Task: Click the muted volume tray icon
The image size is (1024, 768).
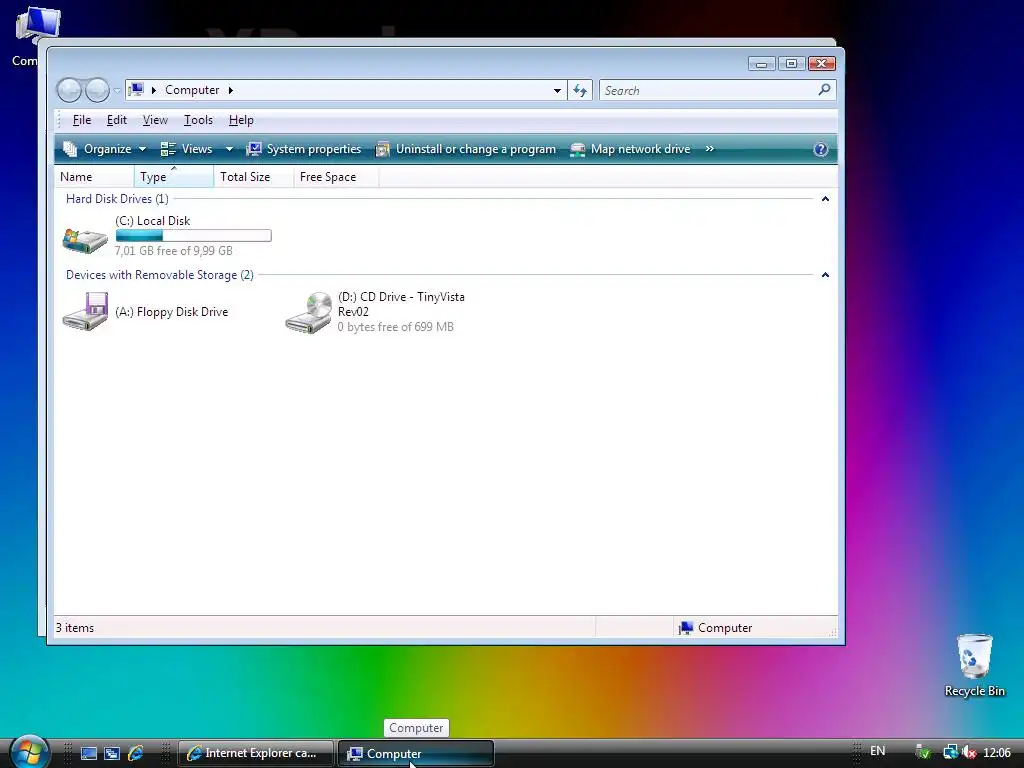Action: pyautogui.click(x=970, y=753)
